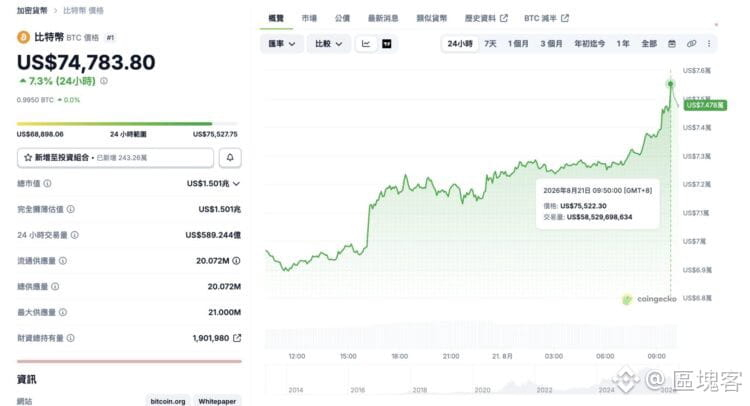Click the US$75,527.75 24h high value

point(215,134)
